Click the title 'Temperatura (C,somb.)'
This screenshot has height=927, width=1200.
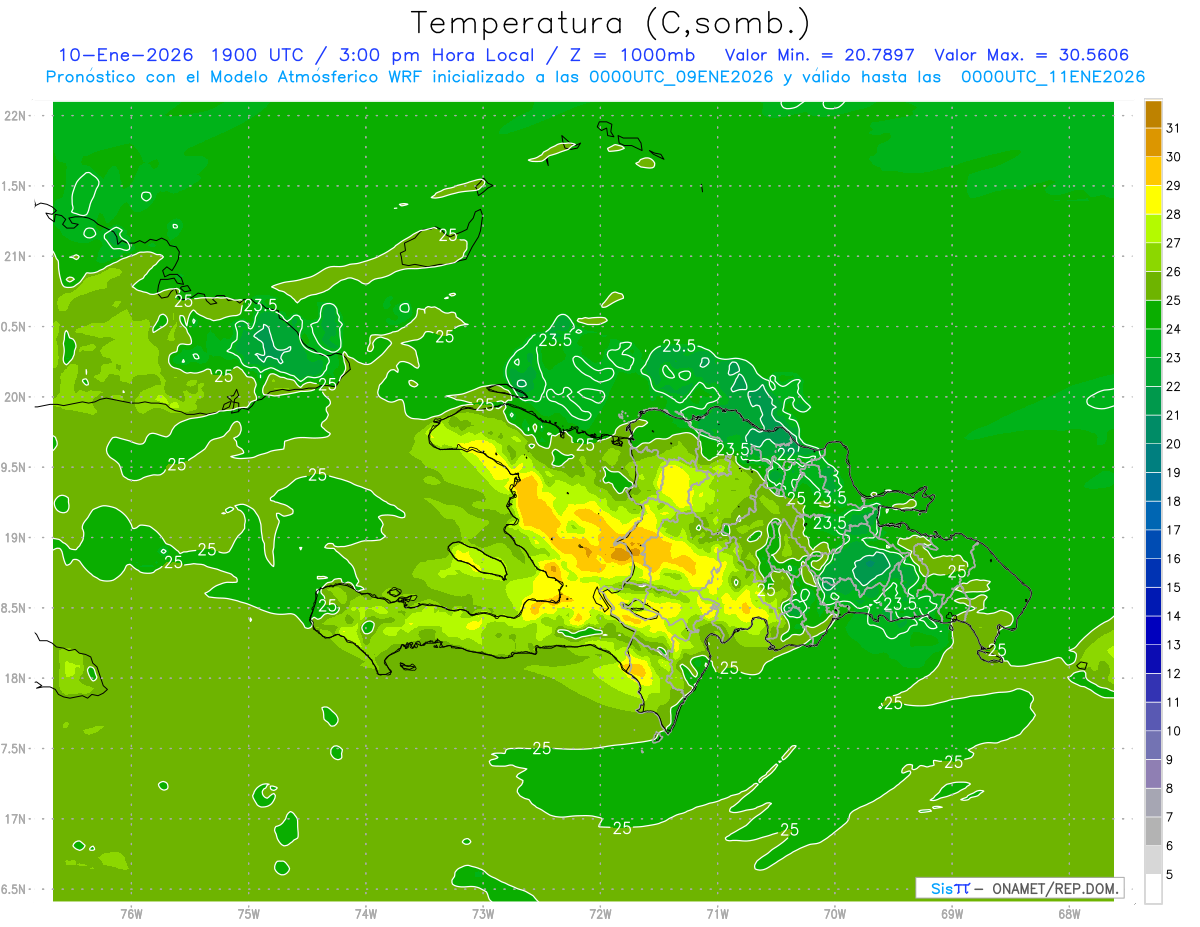(611, 23)
